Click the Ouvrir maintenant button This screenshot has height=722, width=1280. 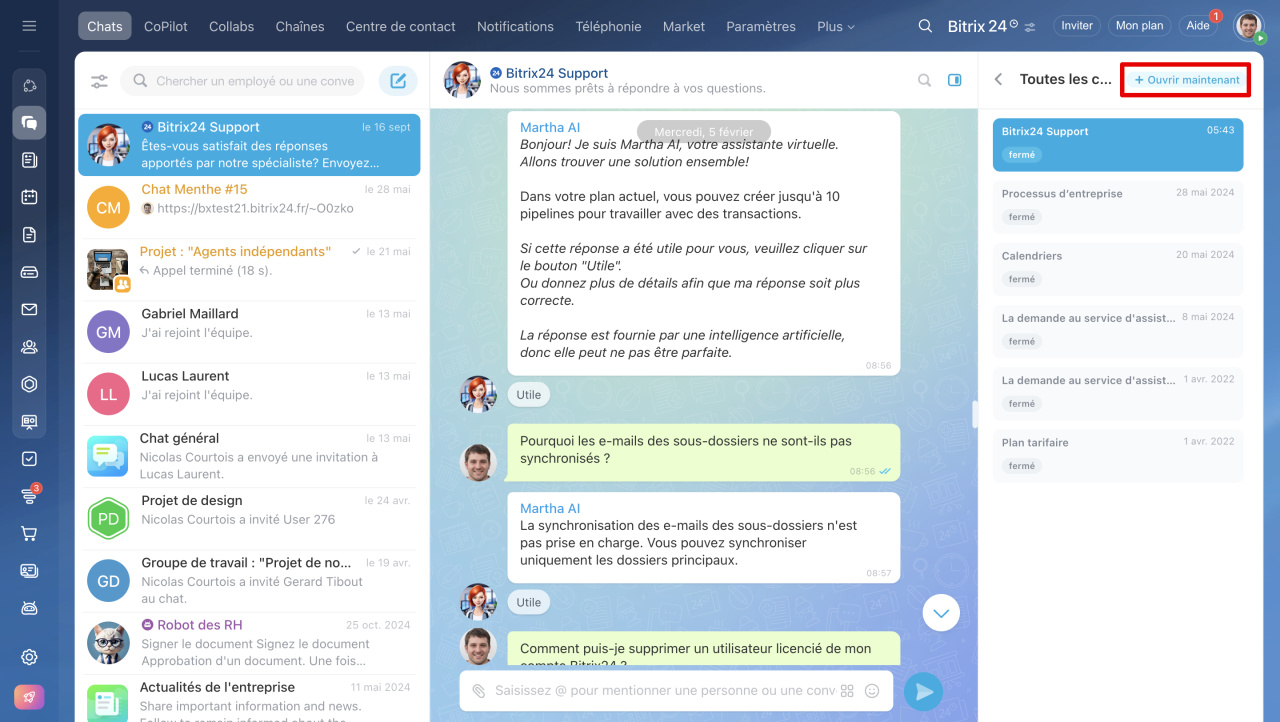pos(1186,80)
